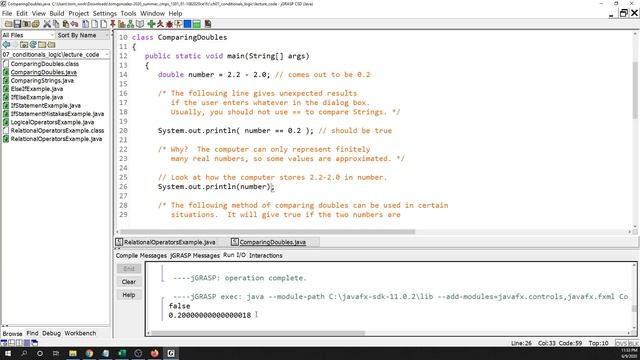Click the Windows Start button
Image resolution: width=640 pixels, height=360 pixels.
point(7,353)
